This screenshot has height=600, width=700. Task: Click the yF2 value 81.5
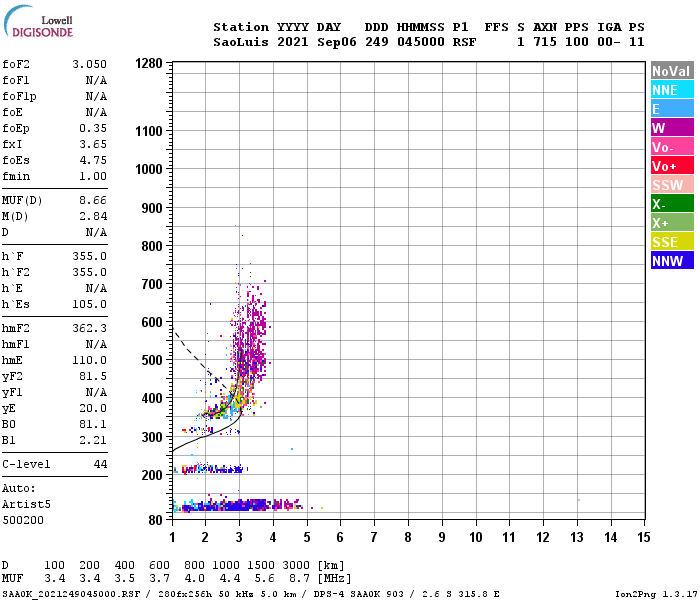(x=93, y=376)
